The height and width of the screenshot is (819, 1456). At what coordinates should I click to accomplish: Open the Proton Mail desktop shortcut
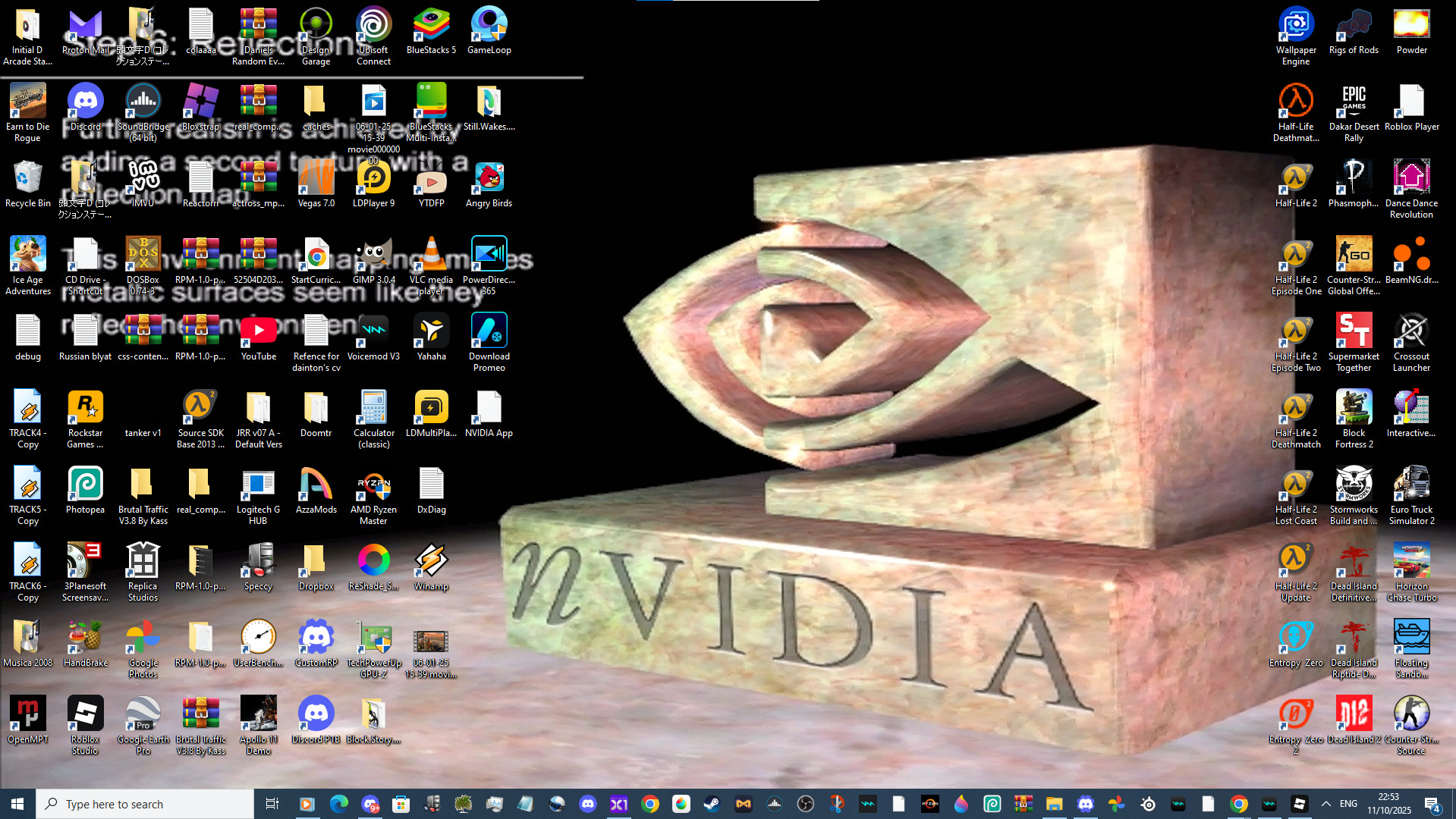tap(85, 30)
